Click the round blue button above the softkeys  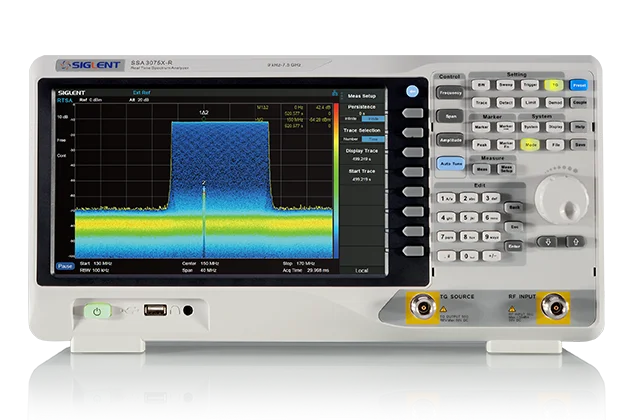click(412, 91)
